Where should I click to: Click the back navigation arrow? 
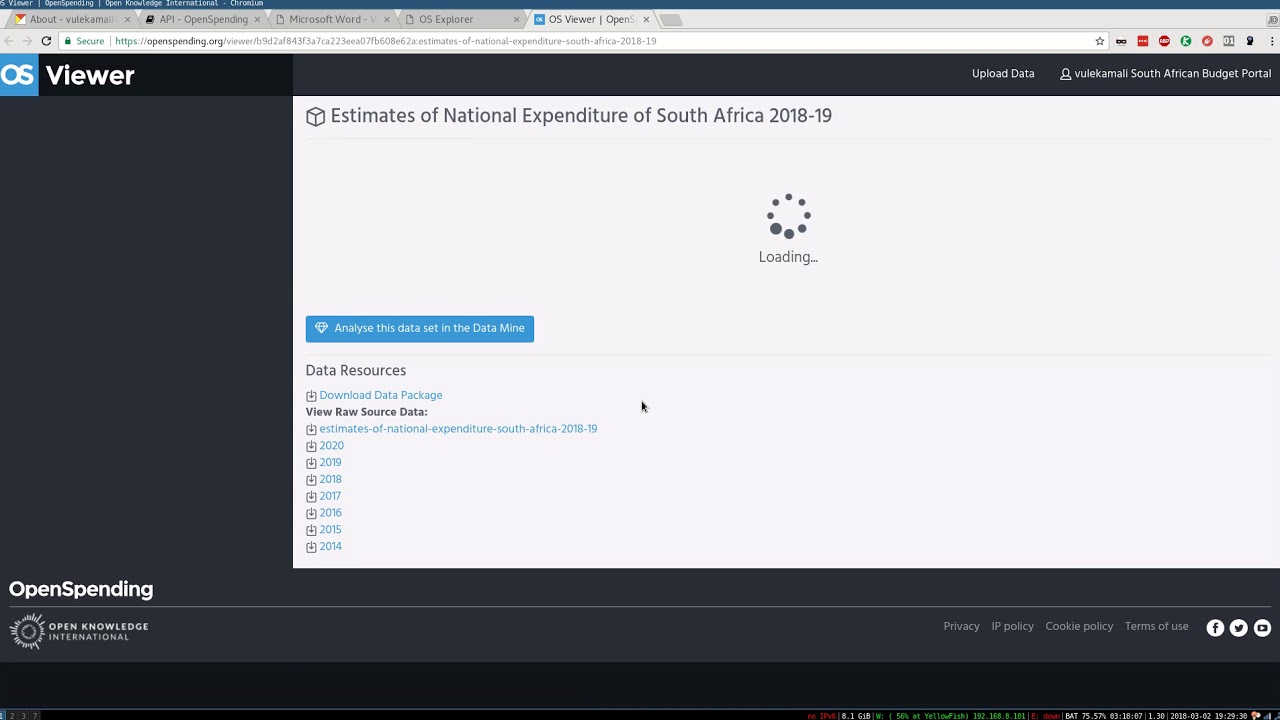tap(9, 41)
